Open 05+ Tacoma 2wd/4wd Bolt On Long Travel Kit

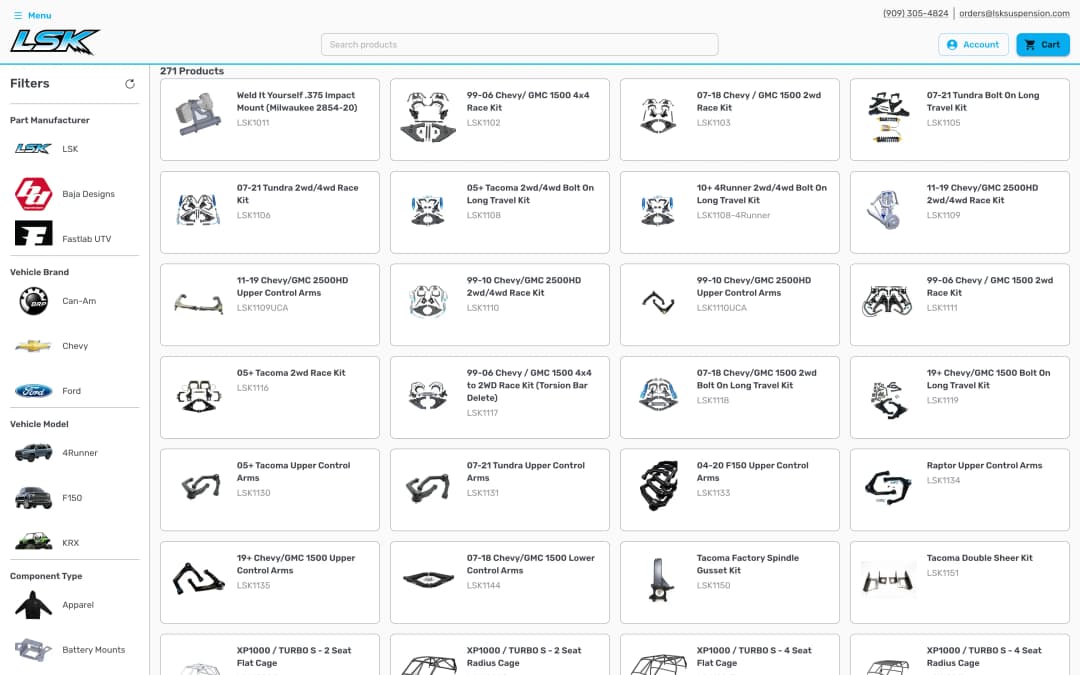coord(499,212)
